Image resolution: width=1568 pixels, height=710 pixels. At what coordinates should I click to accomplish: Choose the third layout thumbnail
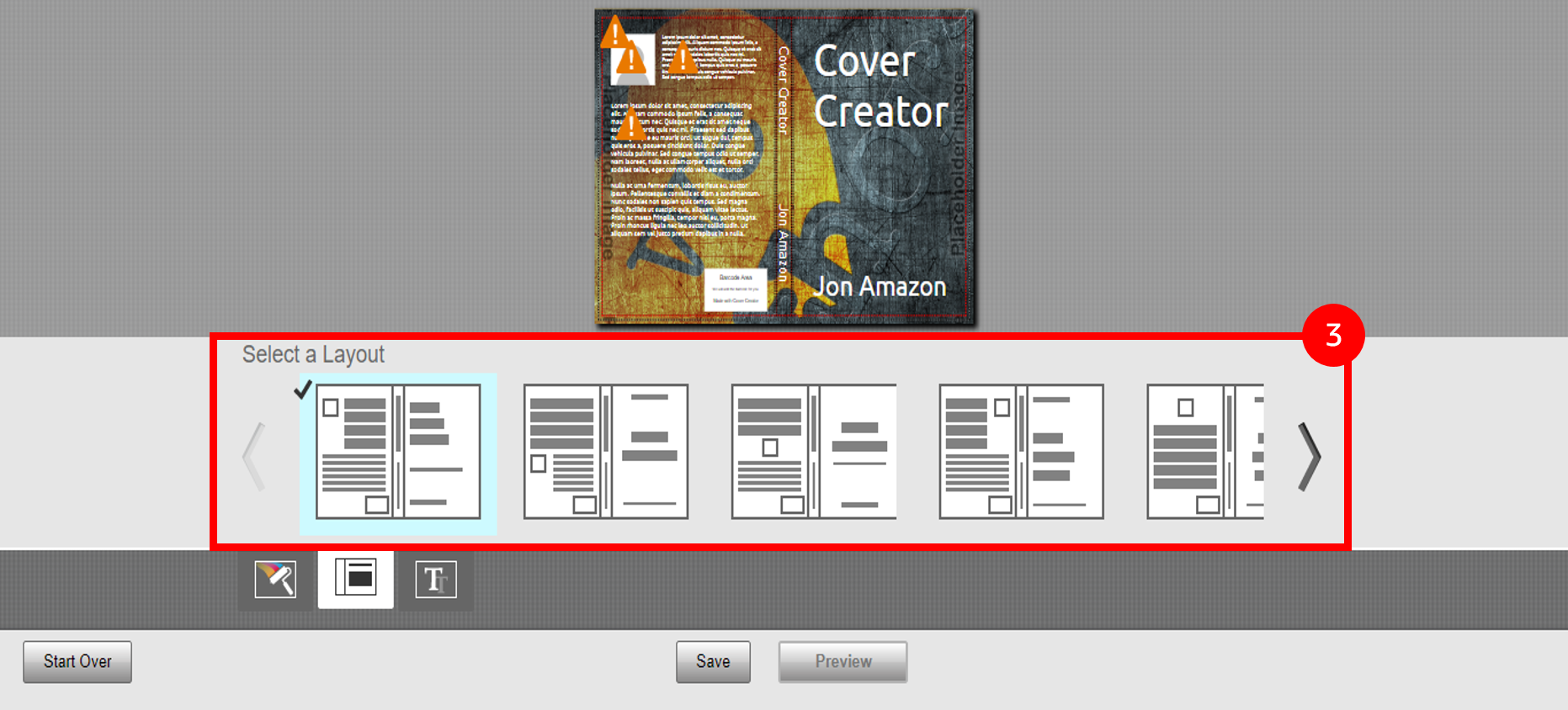tap(814, 452)
